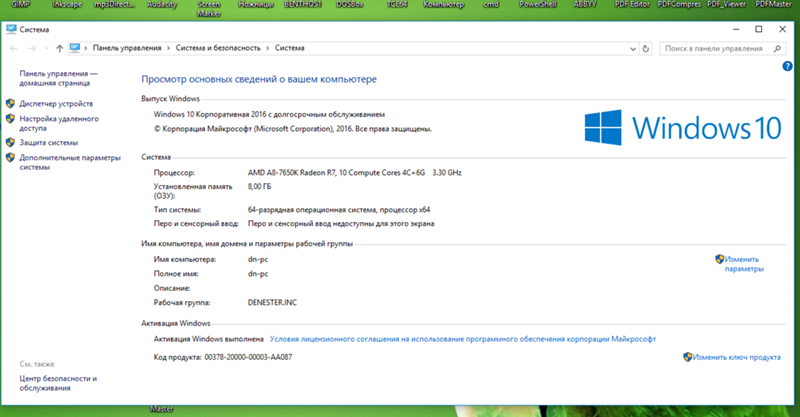Image resolution: width=800 pixels, height=417 pixels.
Task: Click the GIMP desktop shortcut
Action: tap(20, 4)
